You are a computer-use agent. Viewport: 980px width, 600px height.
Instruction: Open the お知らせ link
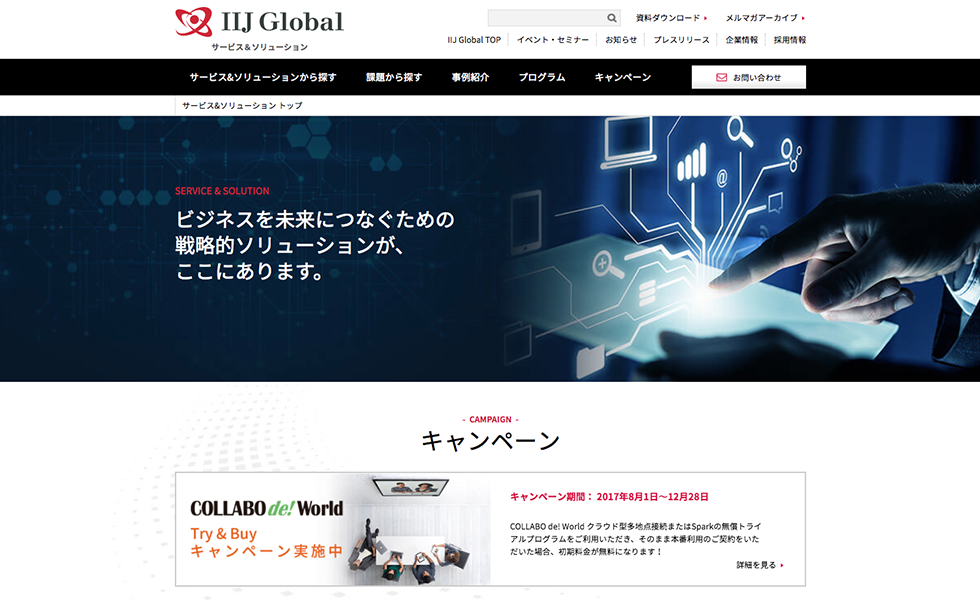tap(621, 40)
